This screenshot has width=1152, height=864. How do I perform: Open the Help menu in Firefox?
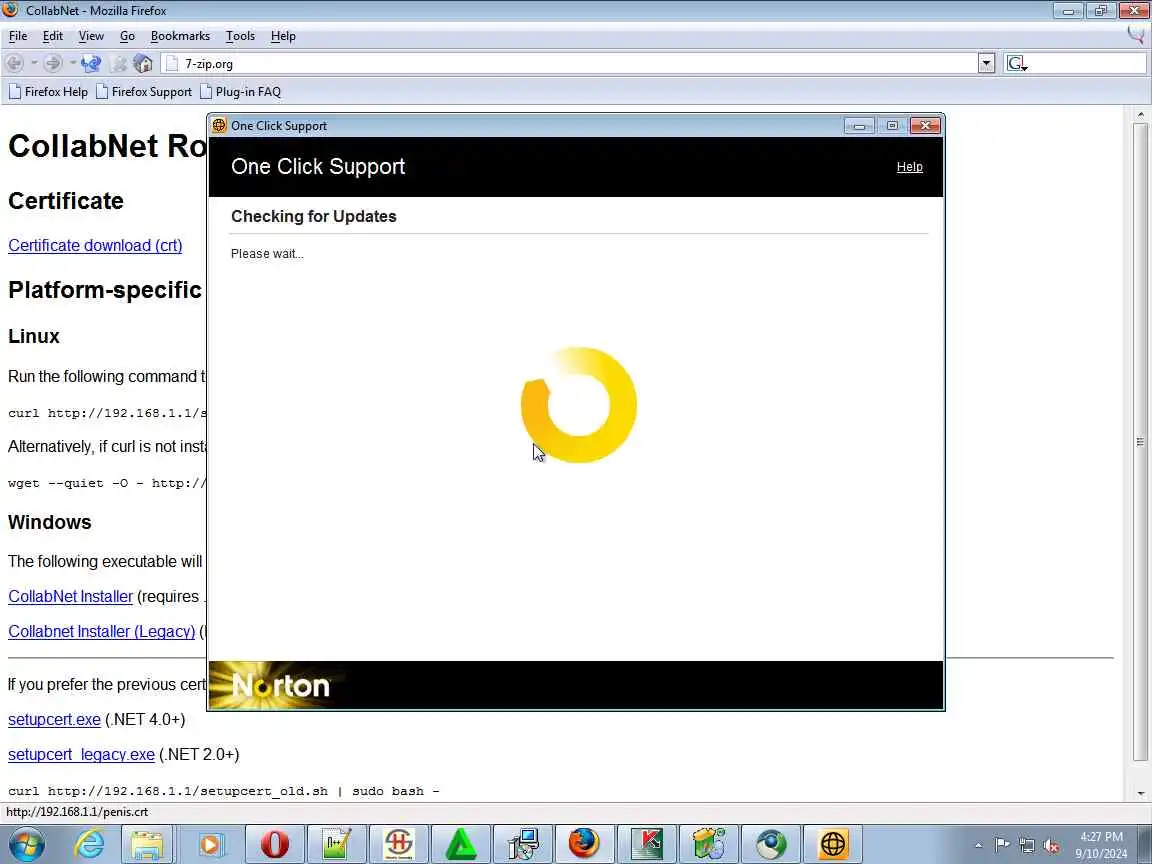tap(283, 36)
